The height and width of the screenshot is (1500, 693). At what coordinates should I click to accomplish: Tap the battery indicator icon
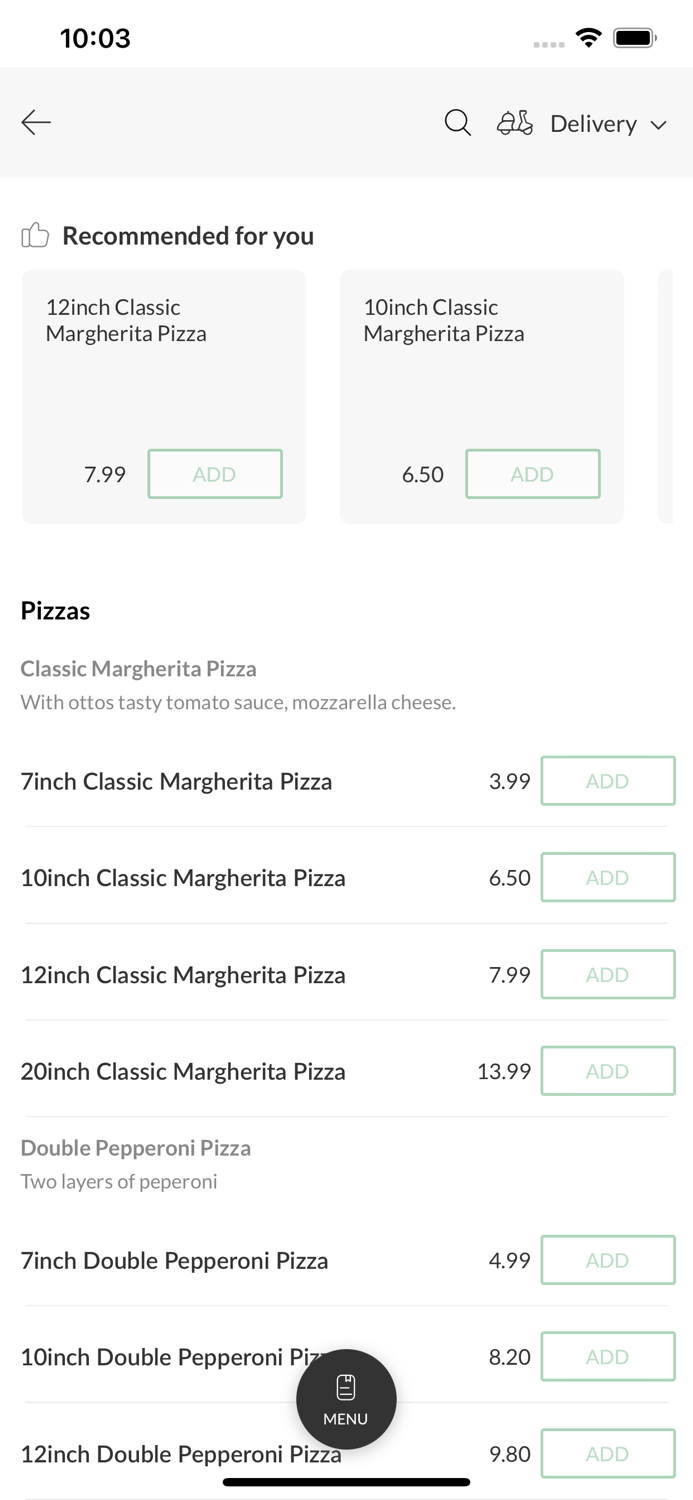tap(634, 36)
